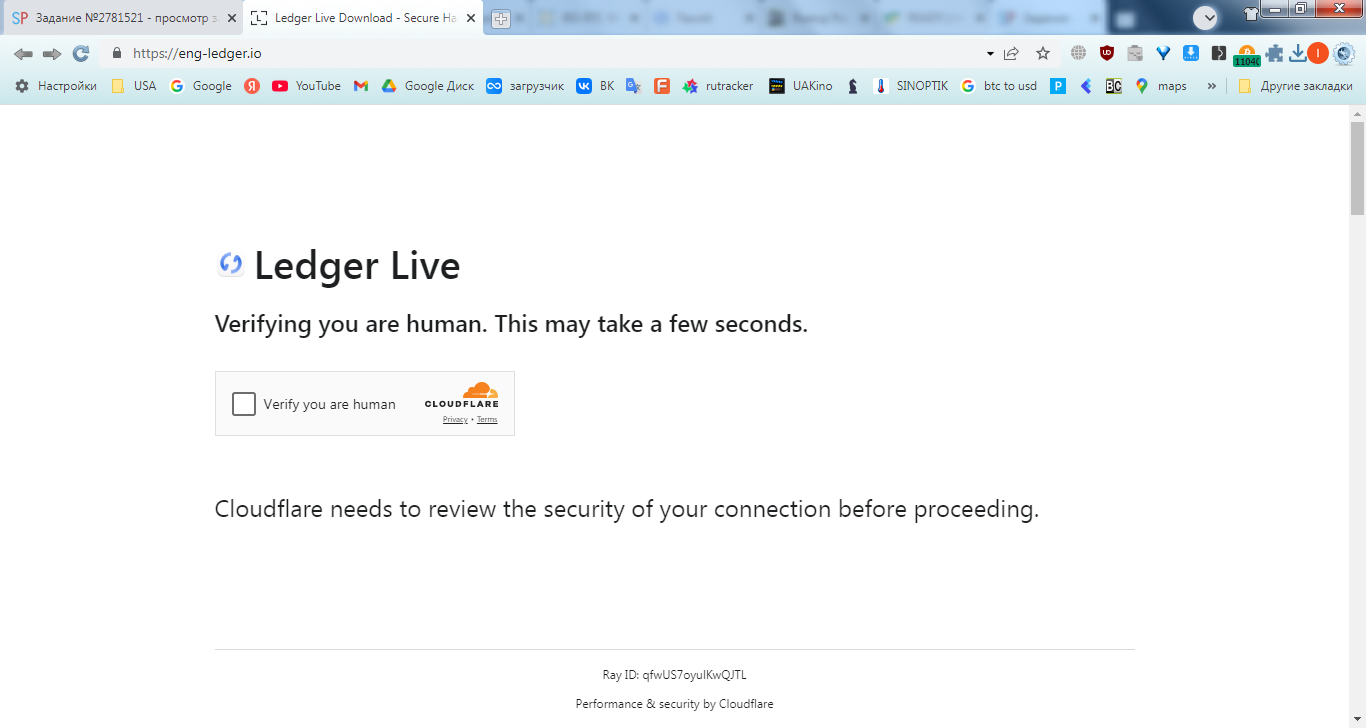The height and width of the screenshot is (728, 1366).
Task: Open the Google bookmark
Action: (x=201, y=86)
